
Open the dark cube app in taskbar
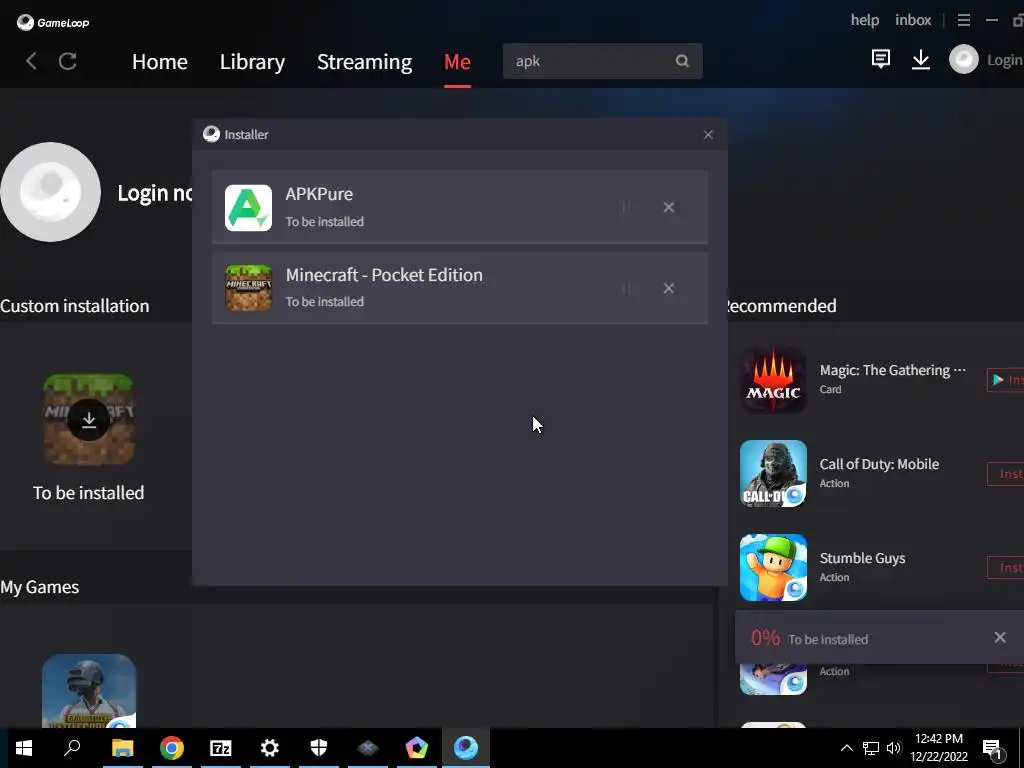point(368,748)
